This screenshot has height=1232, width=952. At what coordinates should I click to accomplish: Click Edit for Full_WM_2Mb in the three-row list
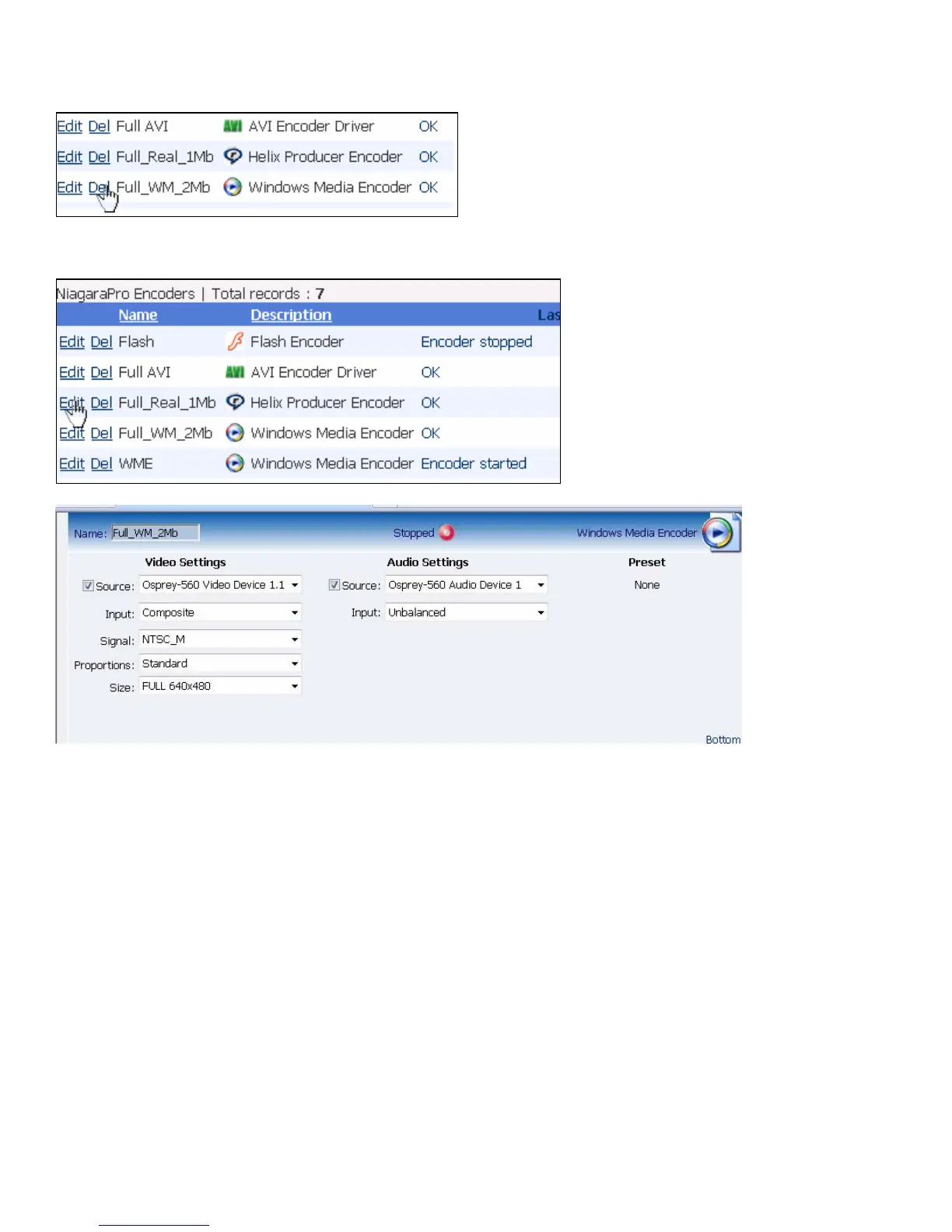69,187
